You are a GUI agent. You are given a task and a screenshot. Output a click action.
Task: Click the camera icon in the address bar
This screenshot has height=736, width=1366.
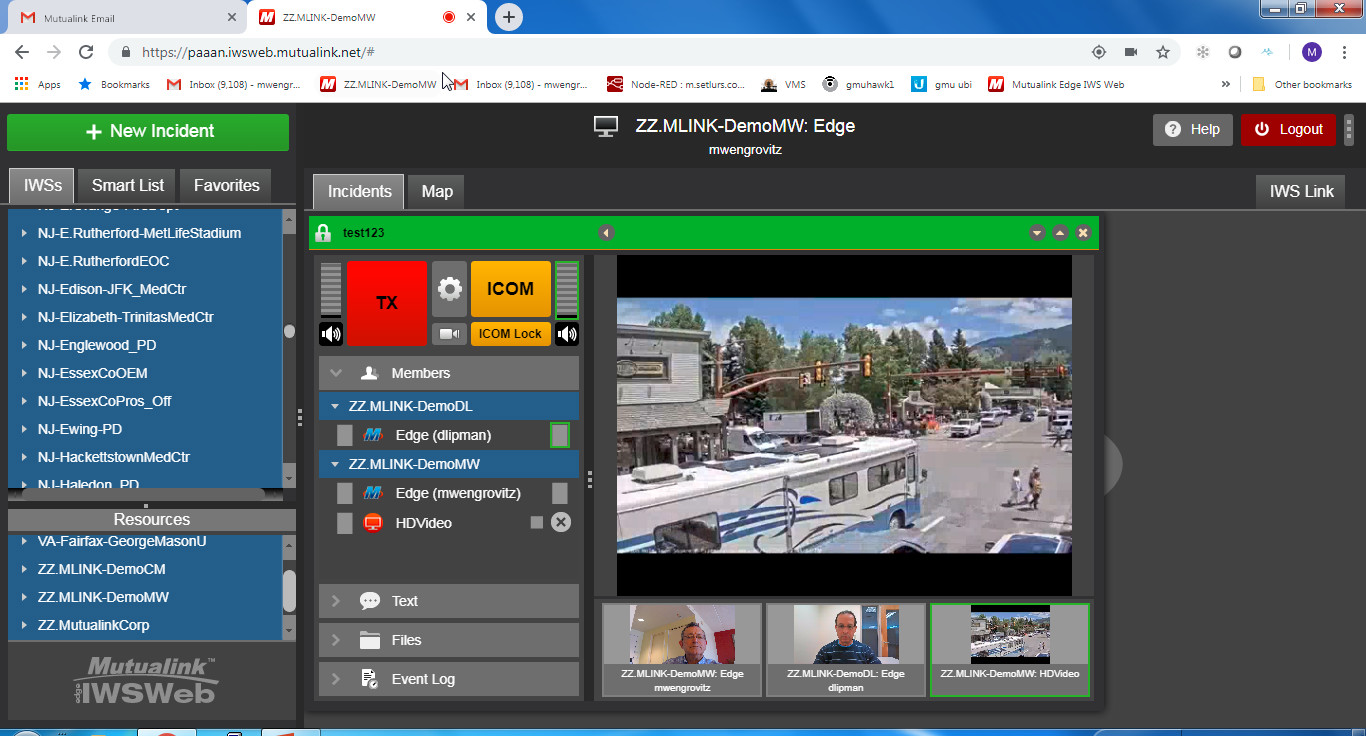[1131, 52]
